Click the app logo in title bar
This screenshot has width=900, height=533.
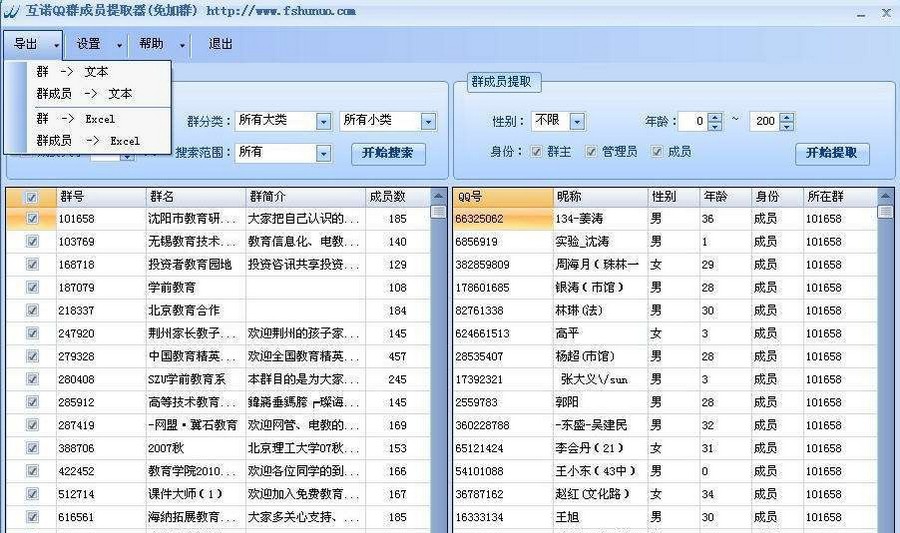coord(11,11)
